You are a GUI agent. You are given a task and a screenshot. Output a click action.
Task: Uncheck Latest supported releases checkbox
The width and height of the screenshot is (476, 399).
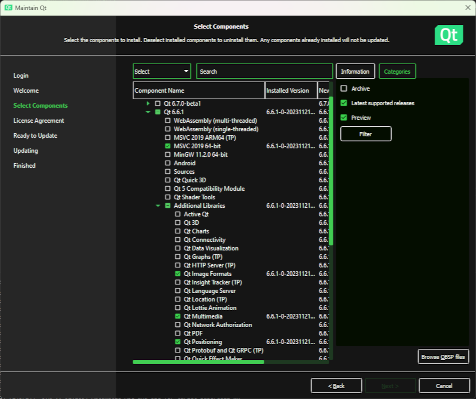click(x=344, y=103)
